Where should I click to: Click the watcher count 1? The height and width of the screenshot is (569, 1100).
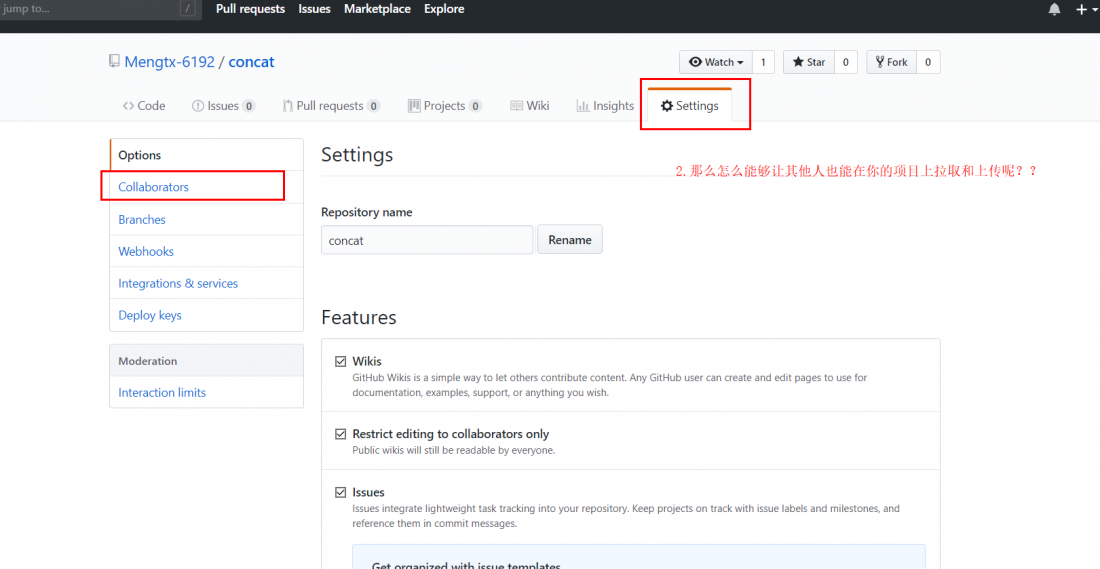coord(763,62)
